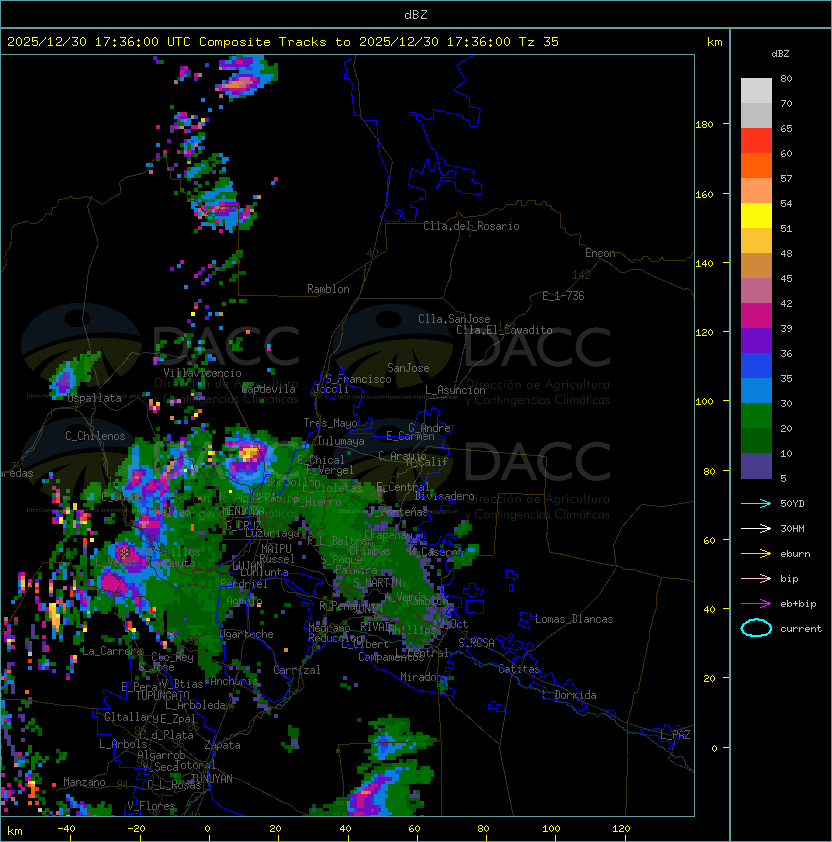Click the Ramblon place label

coord(328,289)
